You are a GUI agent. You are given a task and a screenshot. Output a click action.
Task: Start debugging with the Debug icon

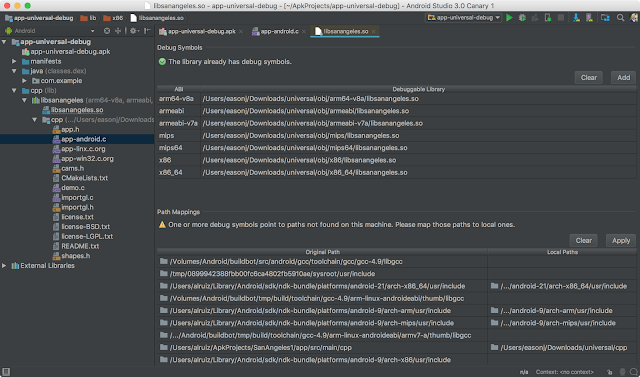(x=522, y=18)
